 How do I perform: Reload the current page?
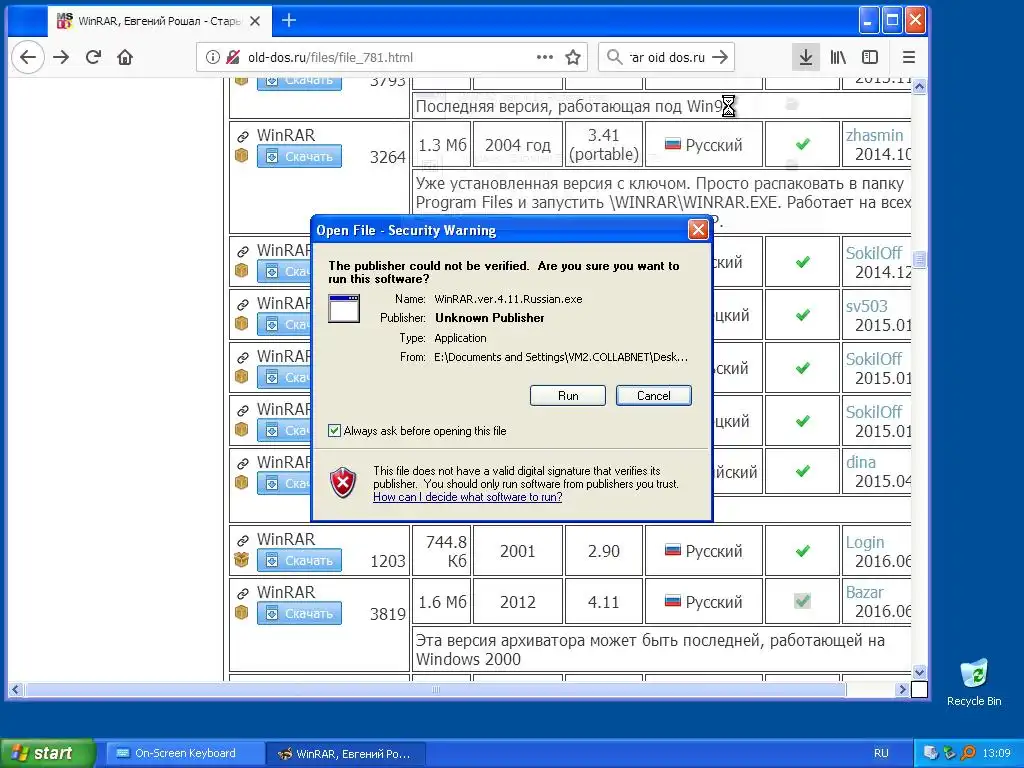pyautogui.click(x=93, y=57)
